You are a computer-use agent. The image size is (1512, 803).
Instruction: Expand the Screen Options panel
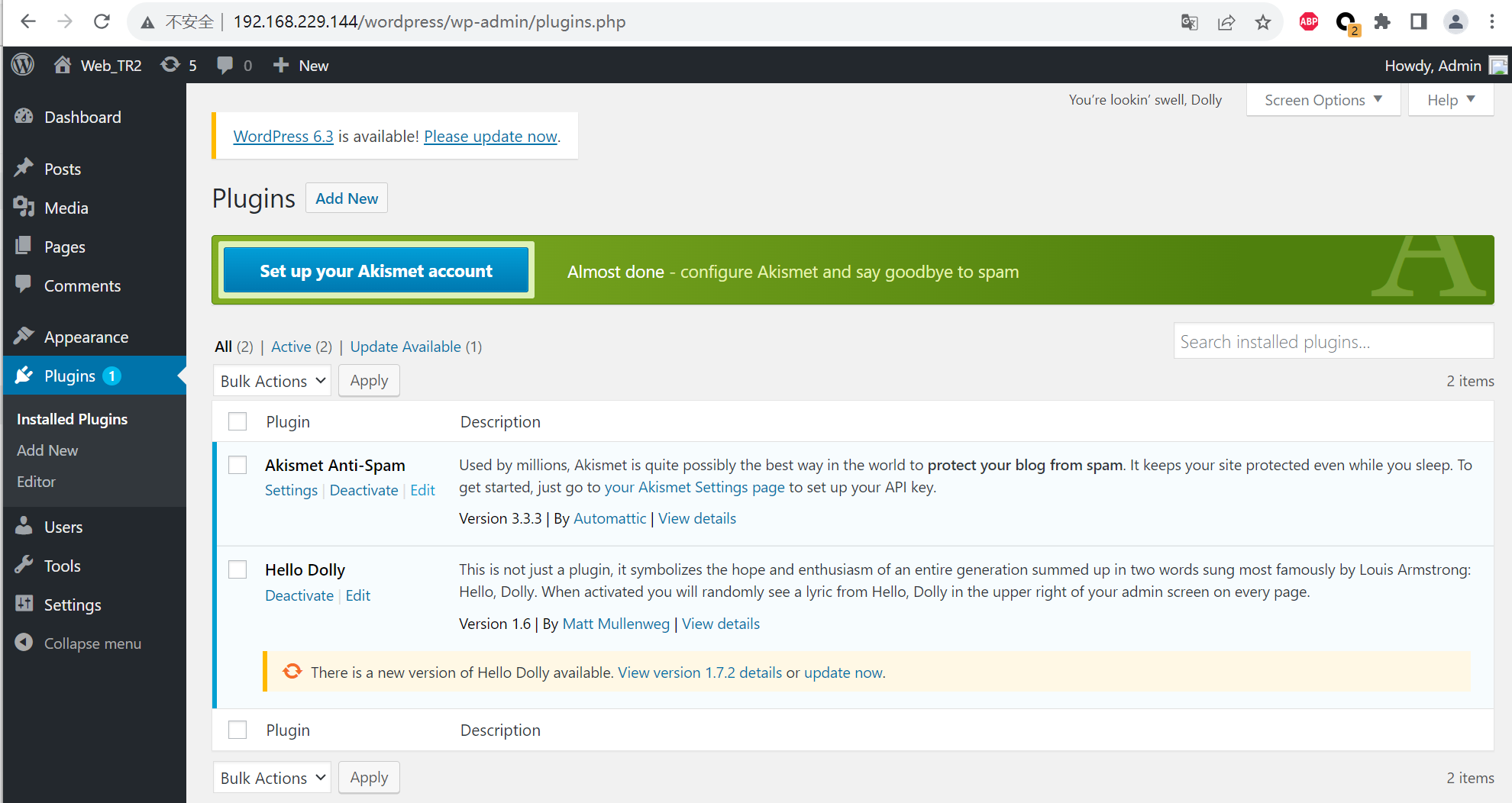(1323, 100)
